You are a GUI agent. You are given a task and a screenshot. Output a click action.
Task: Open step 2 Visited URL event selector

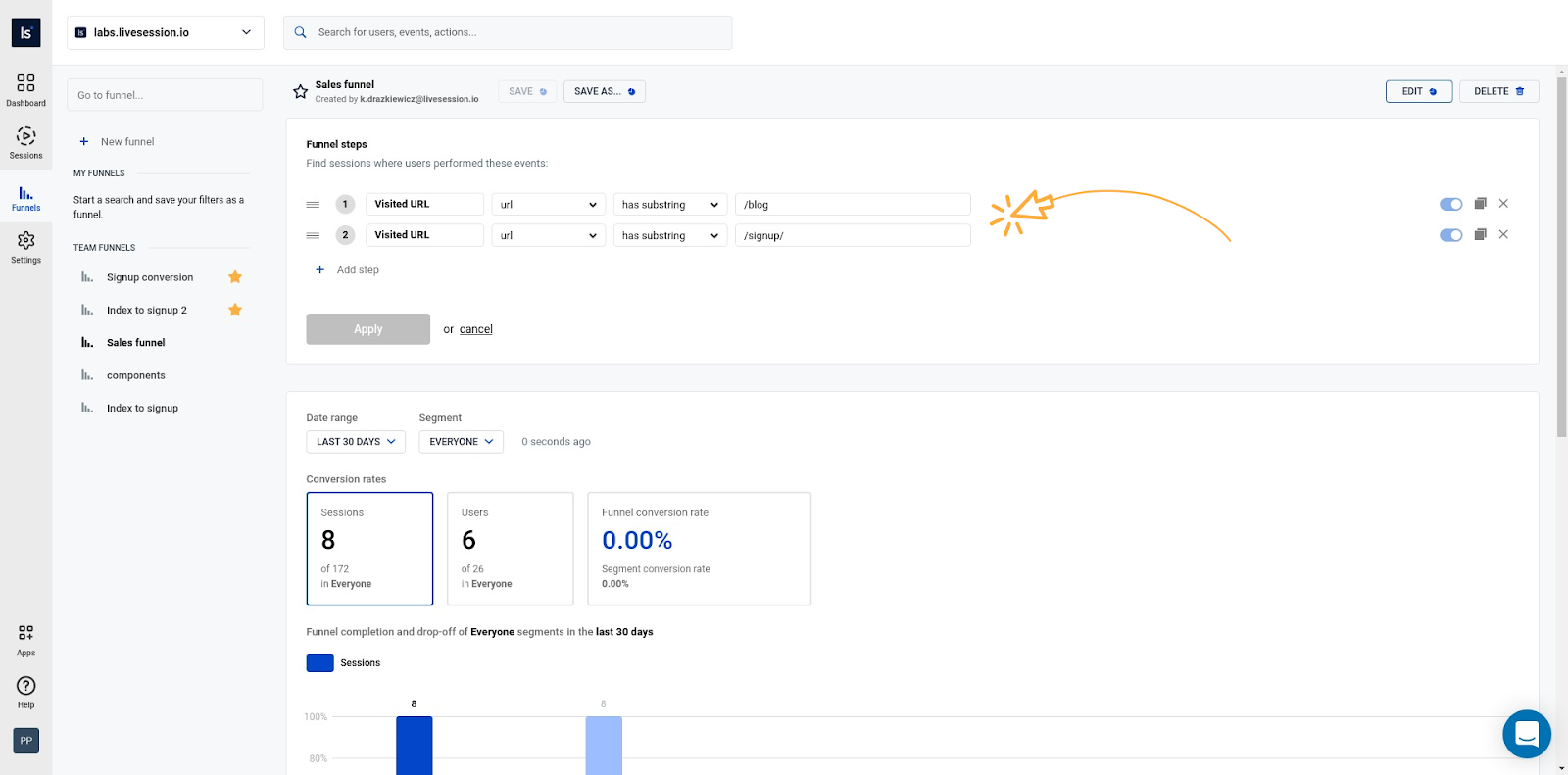coord(424,235)
